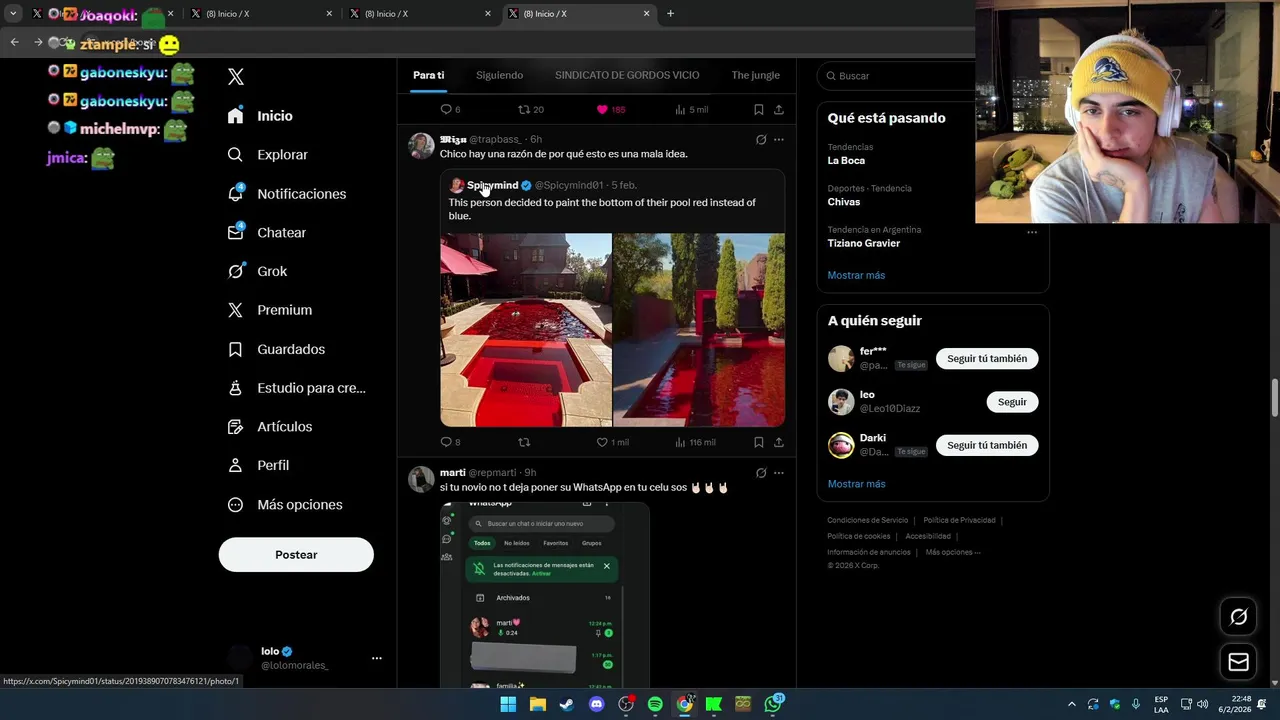This screenshot has height=720, width=1280.
Task: Click the Grok explain icon on Mizu's tweet
Action: 761,140
